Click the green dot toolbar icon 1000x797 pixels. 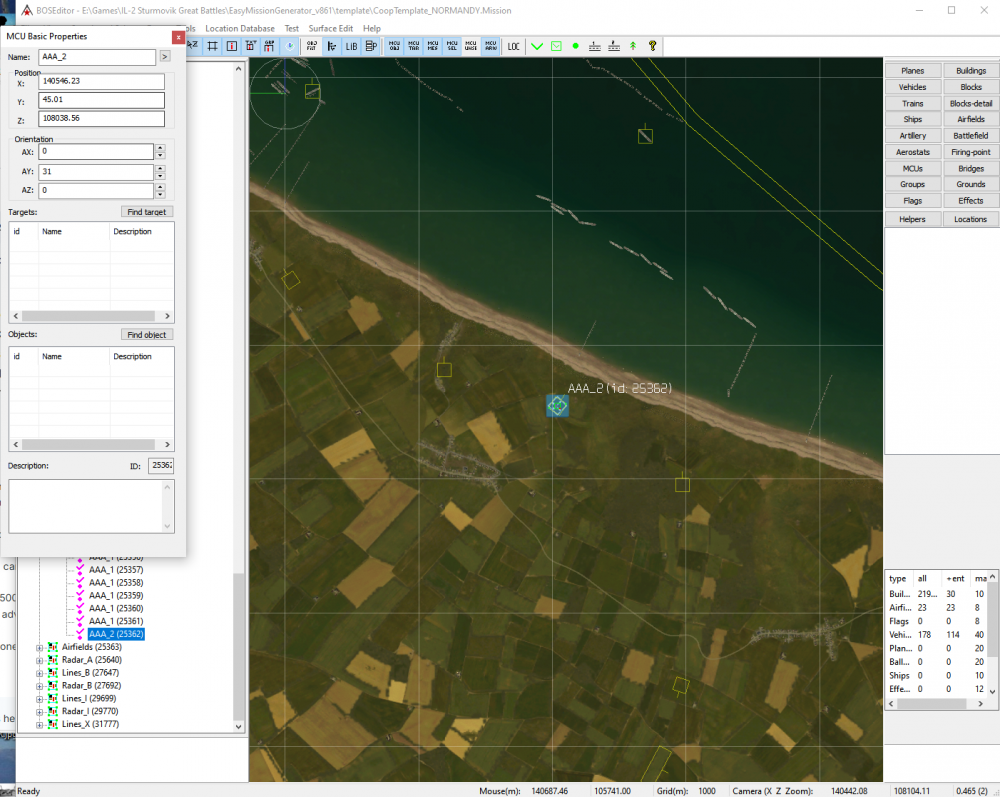(x=576, y=46)
